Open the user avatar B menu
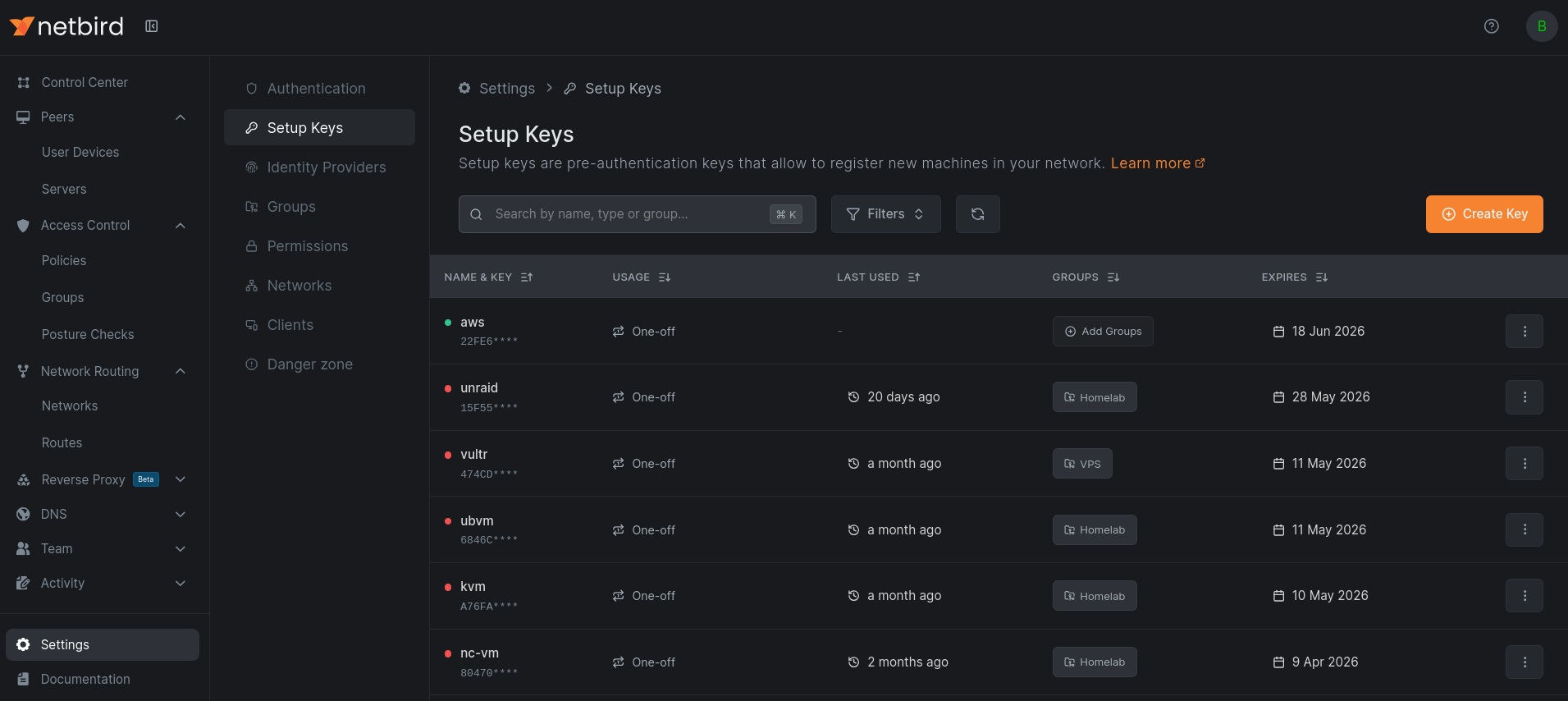 click(x=1542, y=26)
